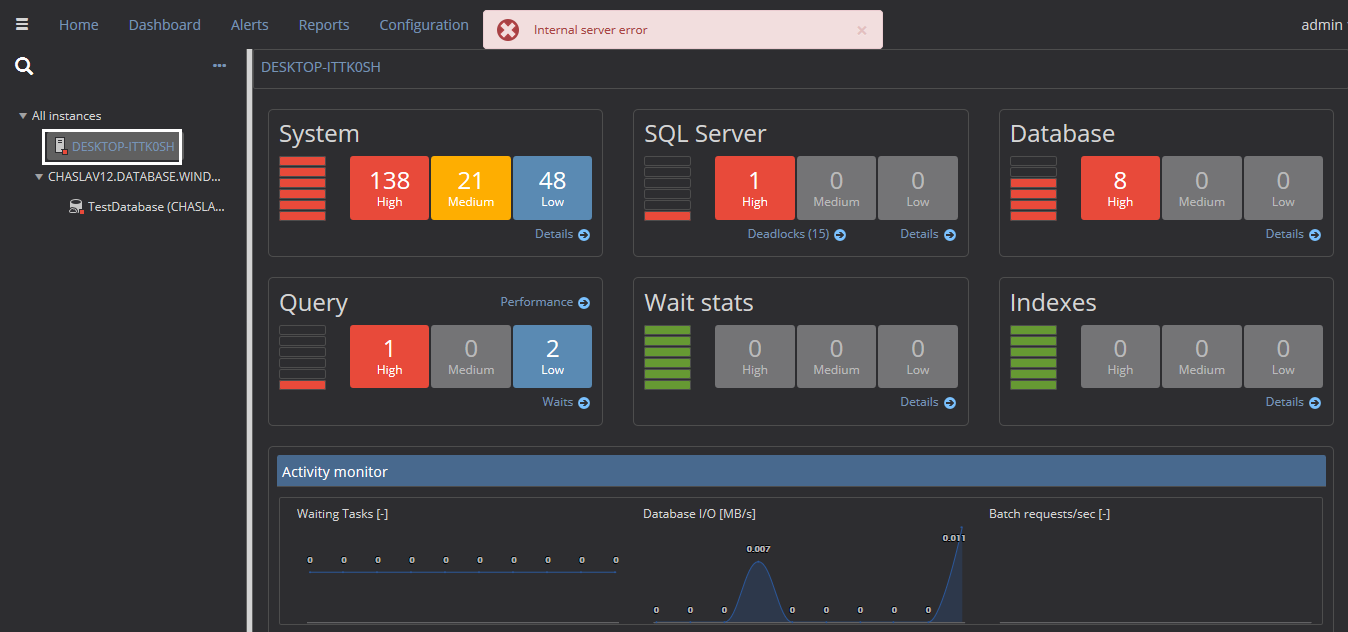
Task: Open the Alerts menu item
Action: click(x=249, y=25)
